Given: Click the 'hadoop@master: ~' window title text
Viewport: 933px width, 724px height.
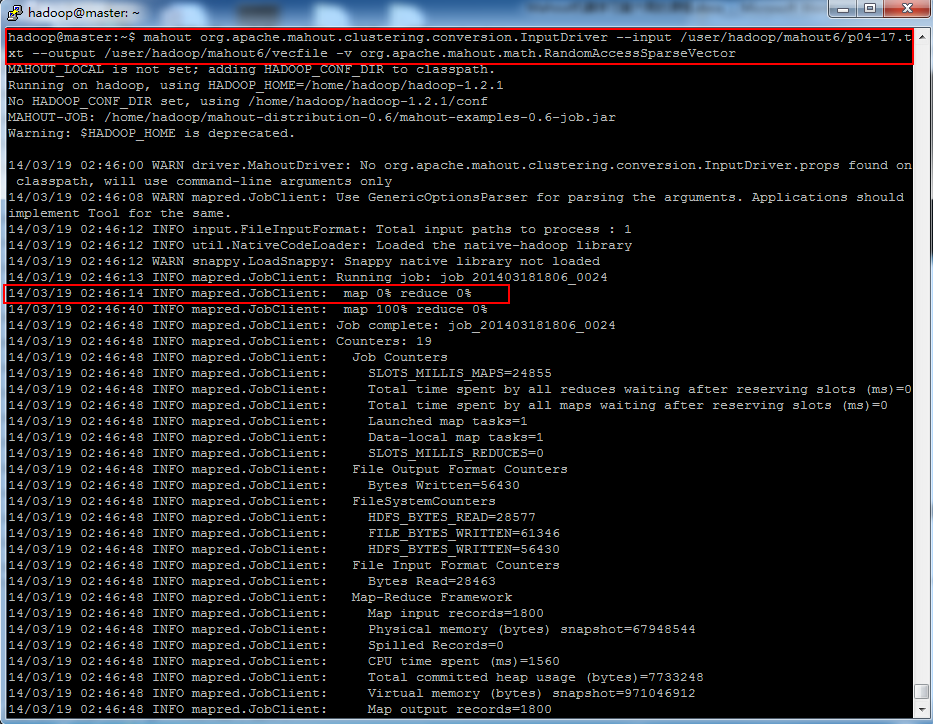Looking at the screenshot, I should pyautogui.click(x=84, y=12).
